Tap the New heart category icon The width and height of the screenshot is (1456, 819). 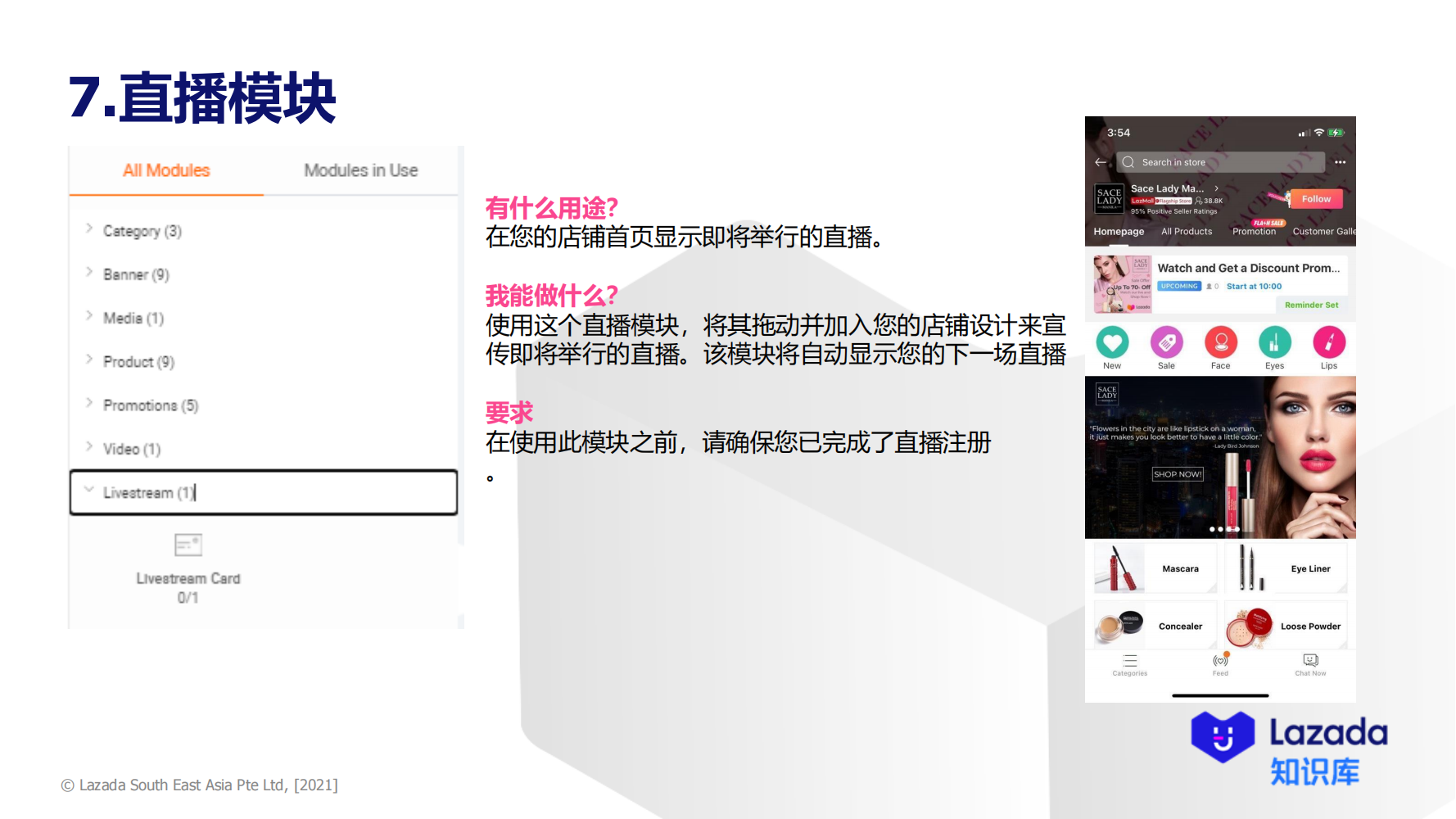click(x=1112, y=342)
